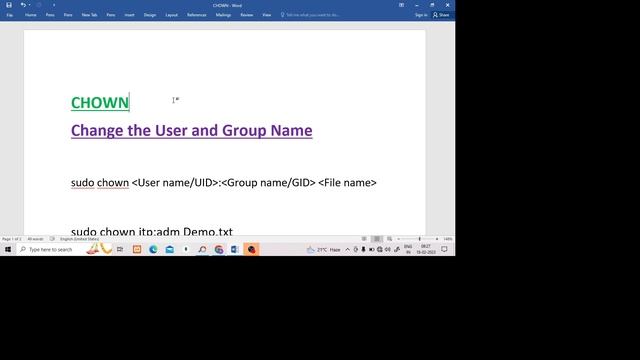Viewport: 640px width, 360px height.
Task: Open Task View on the taskbar
Action: pyautogui.click(x=120, y=249)
